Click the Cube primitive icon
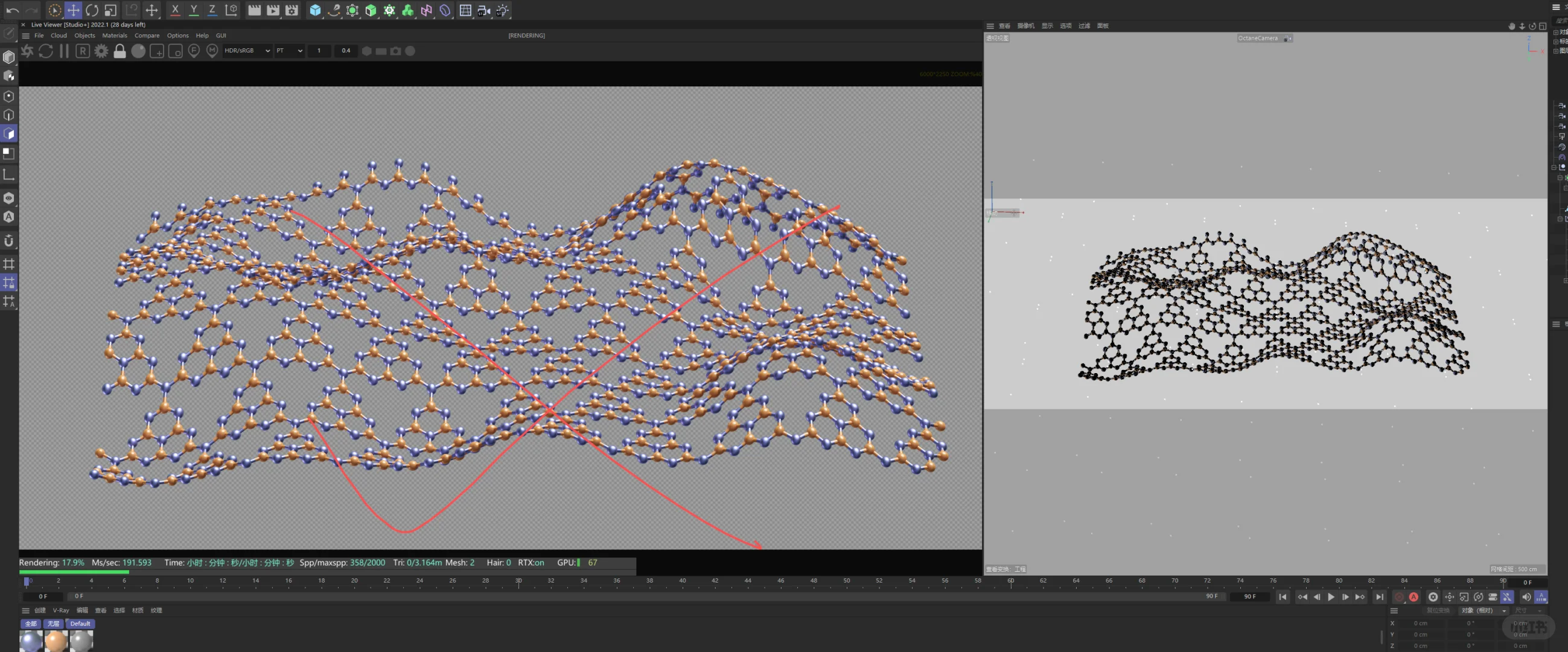The width and height of the screenshot is (1568, 652). coord(314,10)
